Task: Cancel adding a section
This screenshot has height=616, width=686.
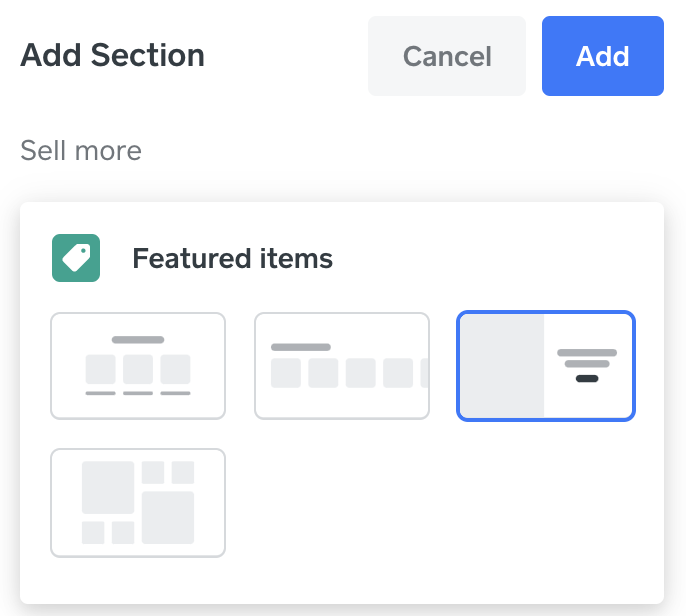Action: point(446,56)
